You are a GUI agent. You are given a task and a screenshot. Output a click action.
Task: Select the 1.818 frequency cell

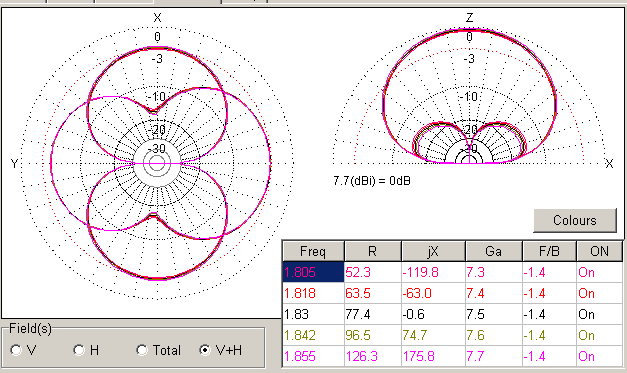tap(313, 293)
